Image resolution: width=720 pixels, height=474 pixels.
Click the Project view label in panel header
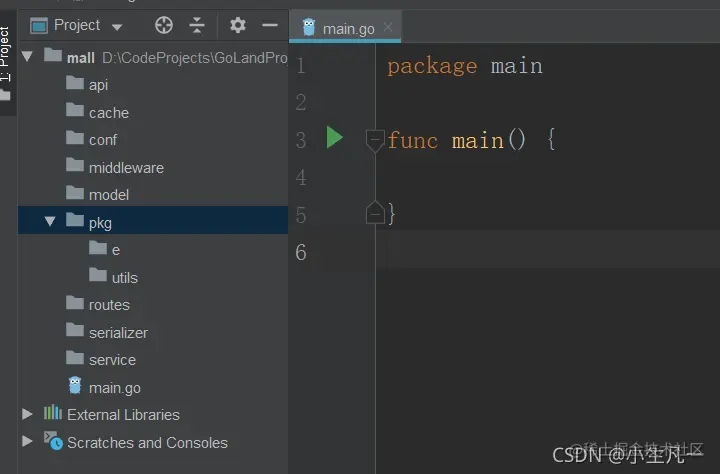[77, 25]
